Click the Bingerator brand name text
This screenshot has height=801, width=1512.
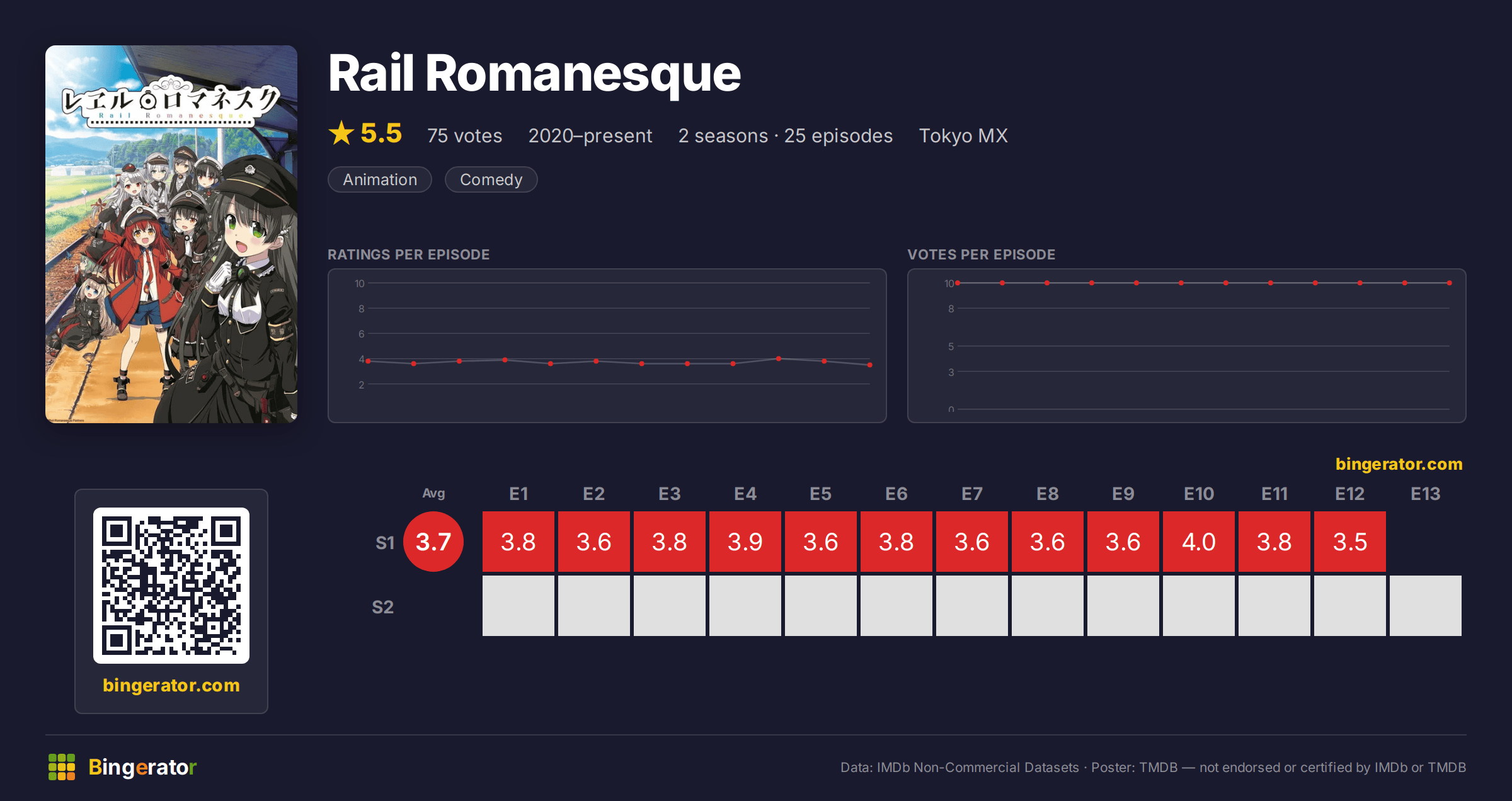[142, 767]
